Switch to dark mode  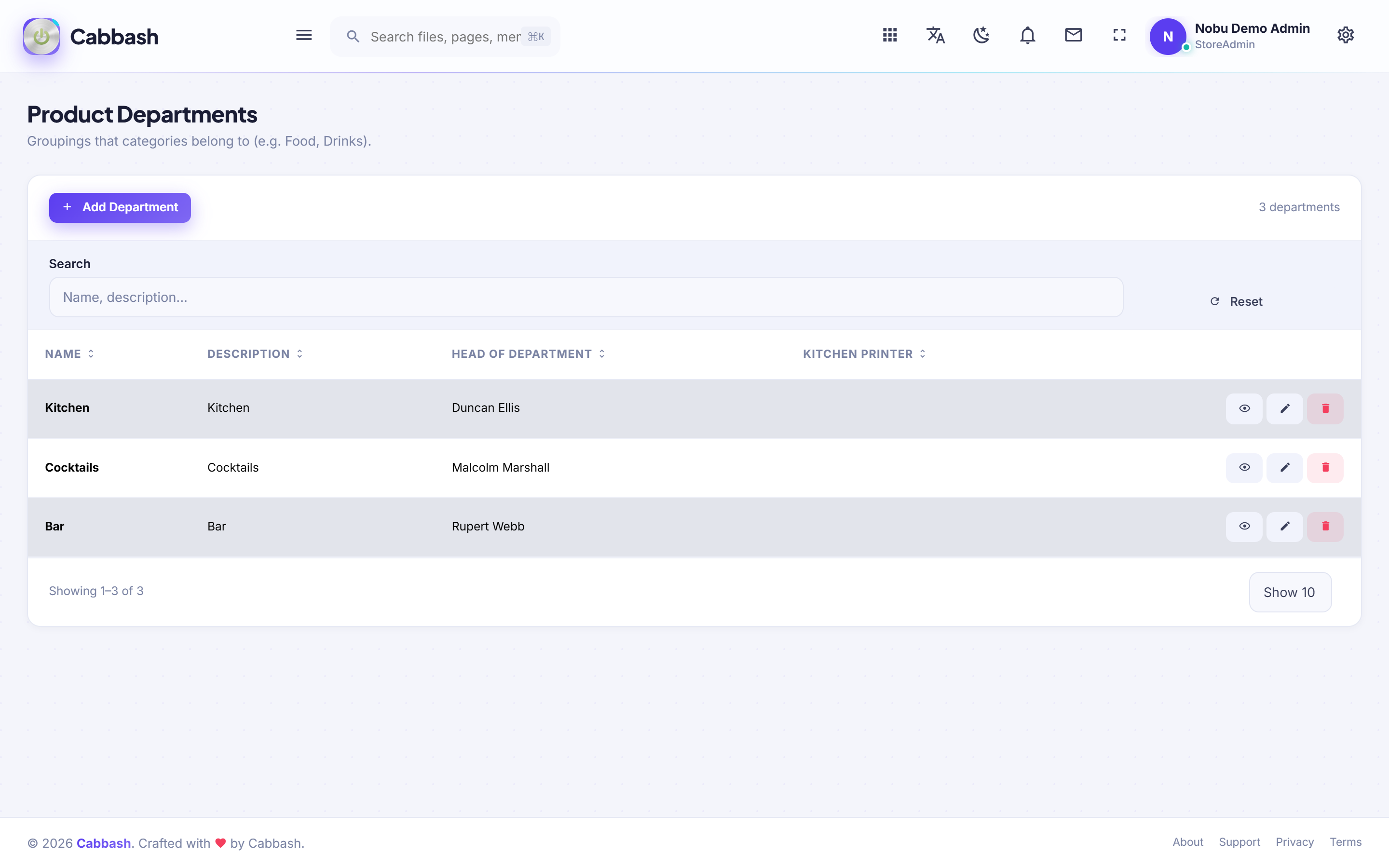point(981,36)
